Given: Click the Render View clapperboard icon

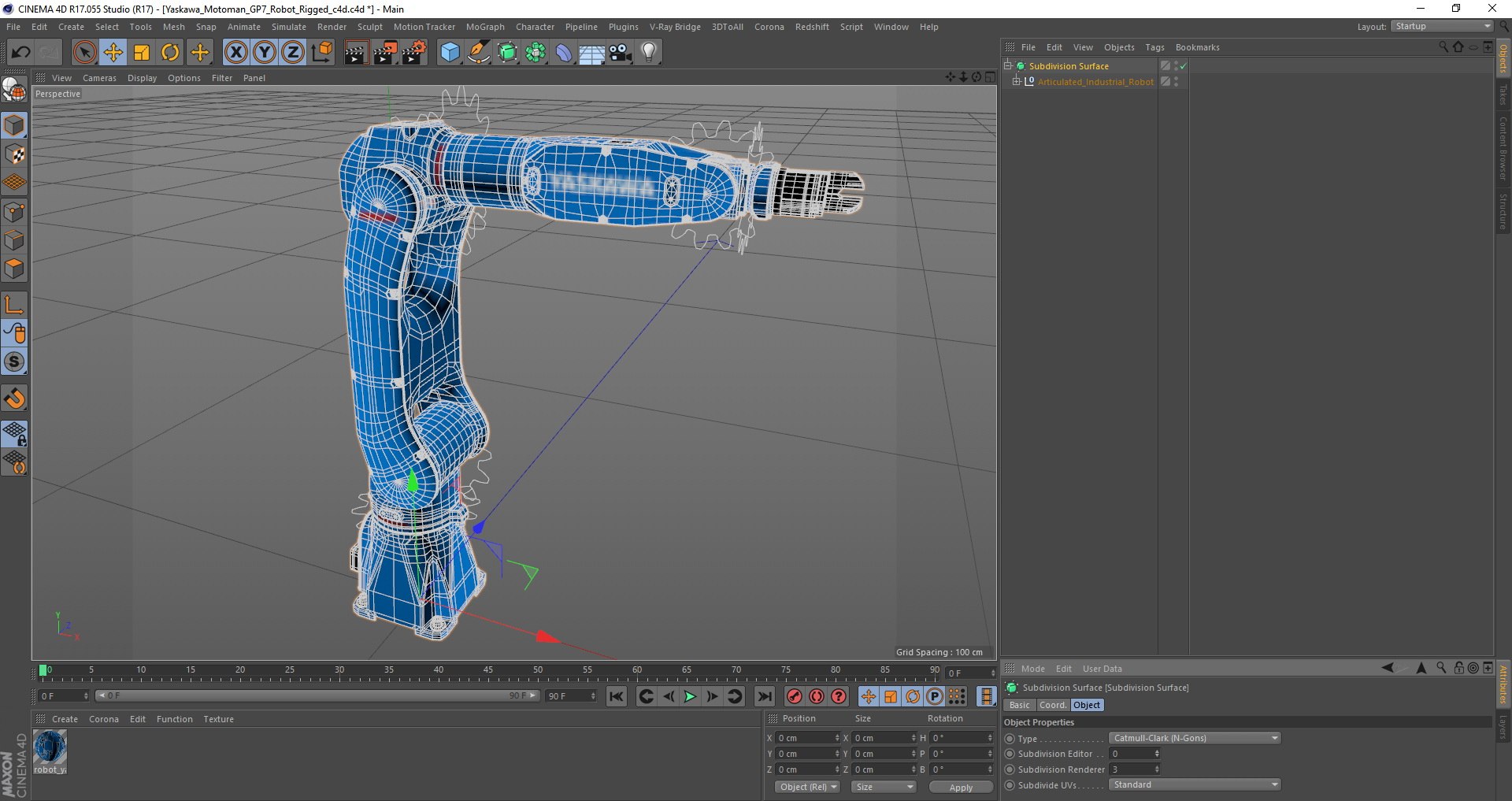Looking at the screenshot, I should (356, 53).
